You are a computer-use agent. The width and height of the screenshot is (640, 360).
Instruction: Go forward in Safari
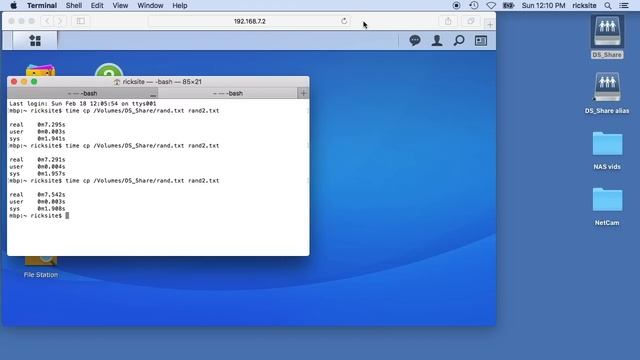[60, 21]
